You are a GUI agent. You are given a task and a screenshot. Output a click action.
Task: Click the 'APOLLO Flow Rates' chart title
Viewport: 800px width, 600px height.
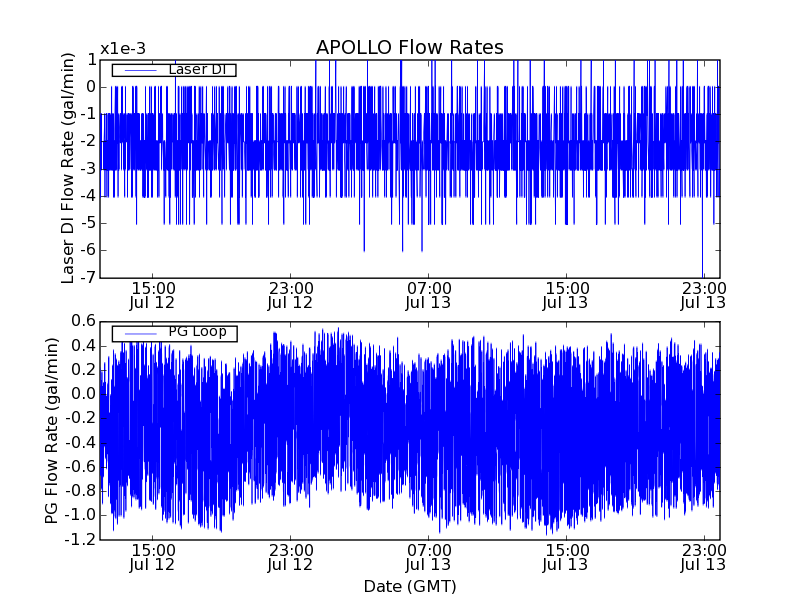[x=409, y=48]
